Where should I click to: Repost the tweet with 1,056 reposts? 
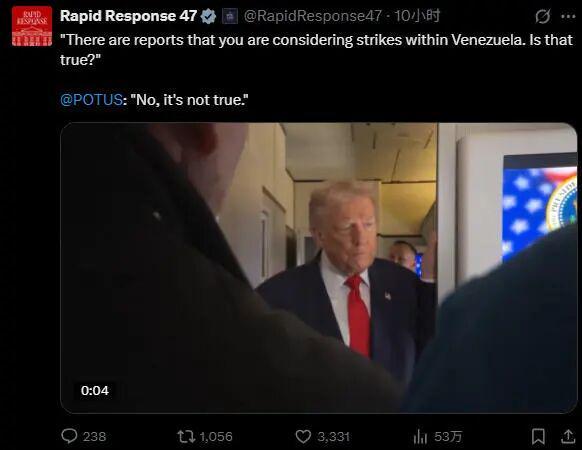186,436
